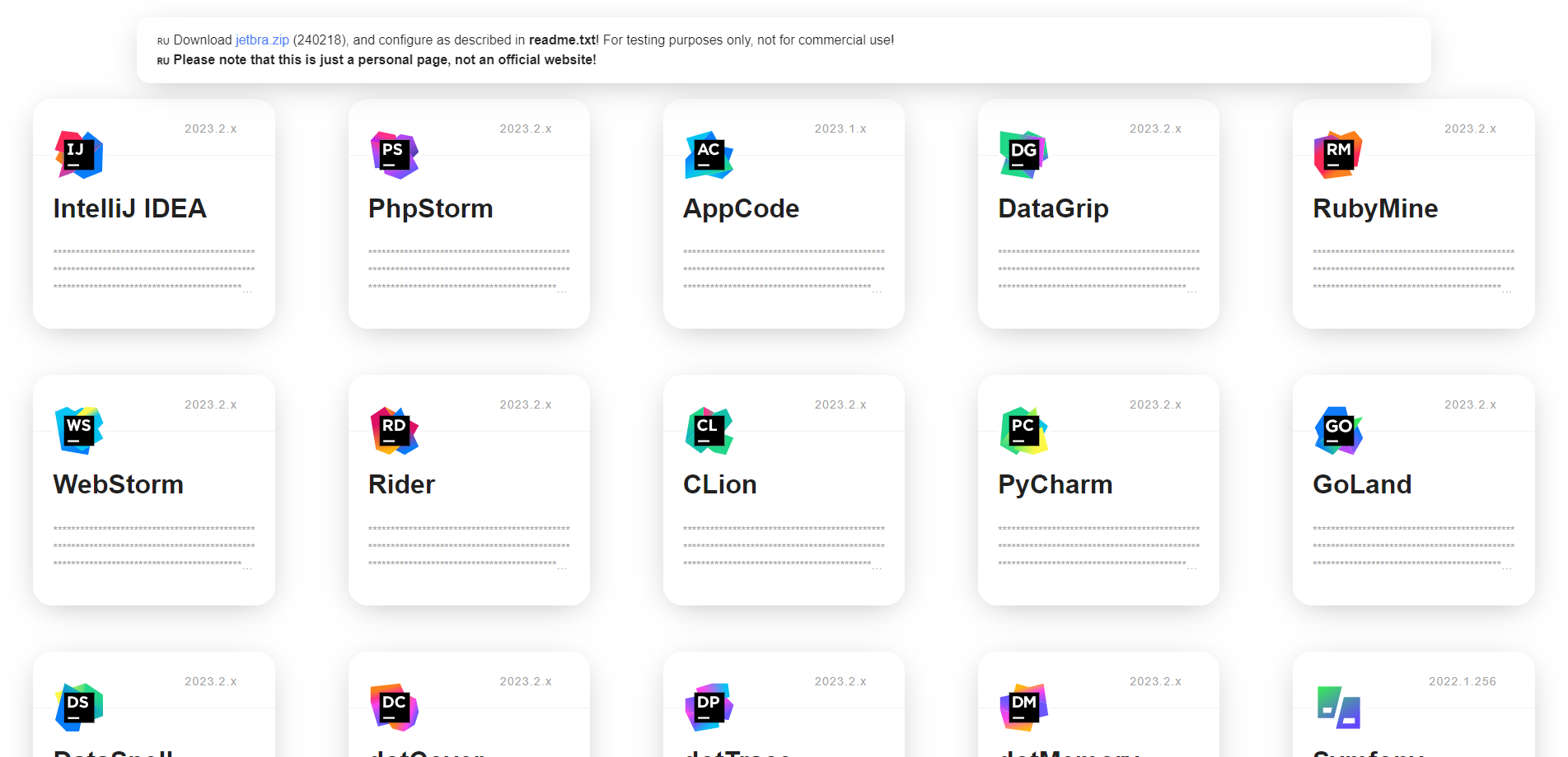Click RU language tag before Please note line
This screenshot has height=757, width=1568.
[x=163, y=61]
